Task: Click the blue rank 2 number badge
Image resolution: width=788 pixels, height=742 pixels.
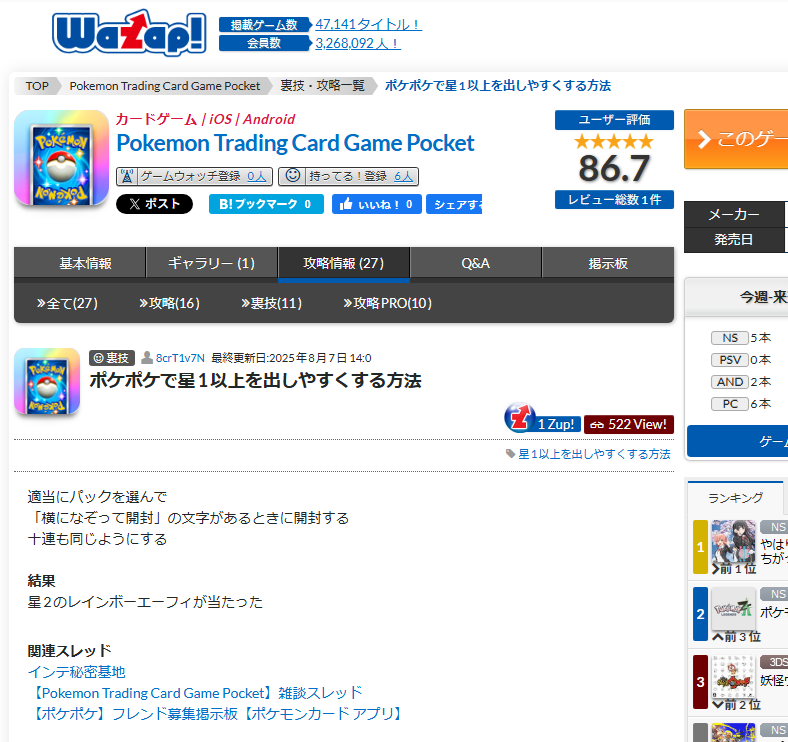Action: point(701,614)
